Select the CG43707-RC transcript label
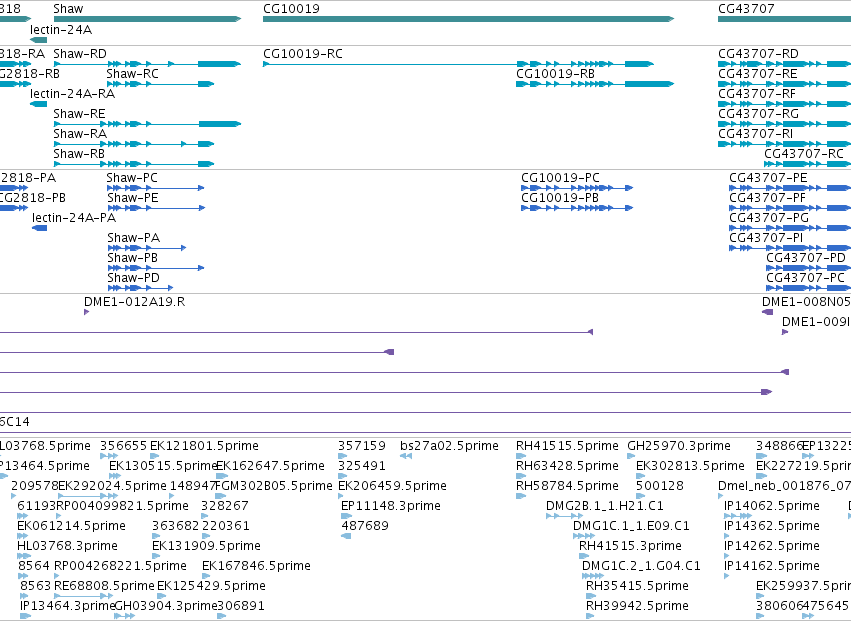This screenshot has height=621, width=851. [x=804, y=154]
